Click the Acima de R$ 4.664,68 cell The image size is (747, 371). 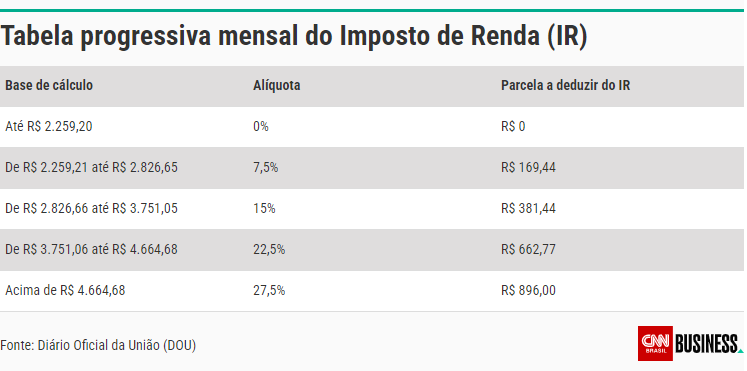[65, 291]
